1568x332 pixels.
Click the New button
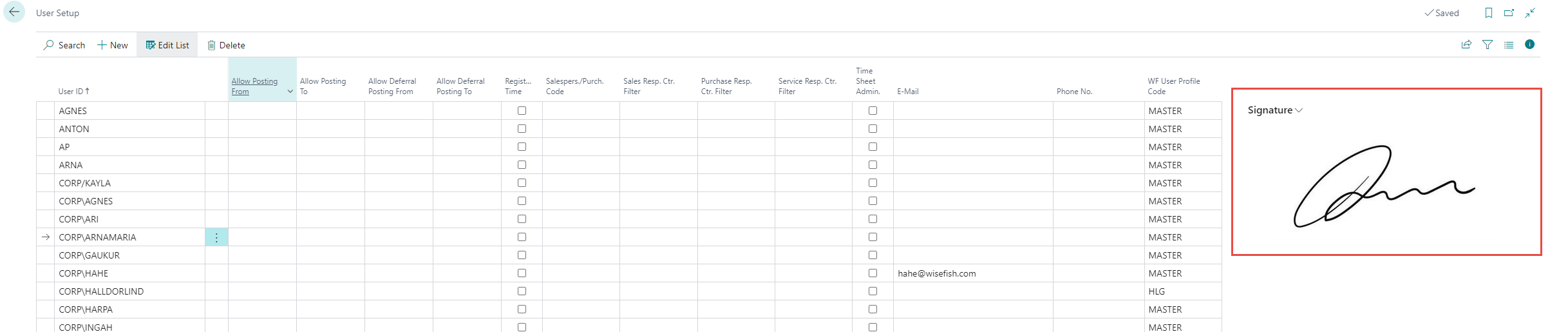[x=113, y=45]
